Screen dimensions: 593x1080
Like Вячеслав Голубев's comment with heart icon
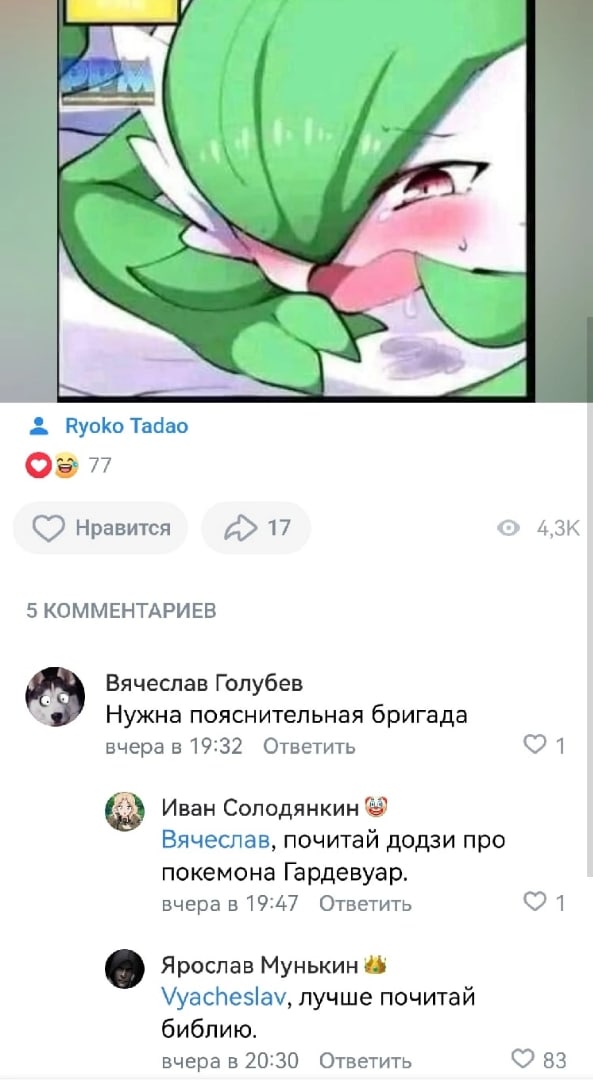click(x=534, y=745)
